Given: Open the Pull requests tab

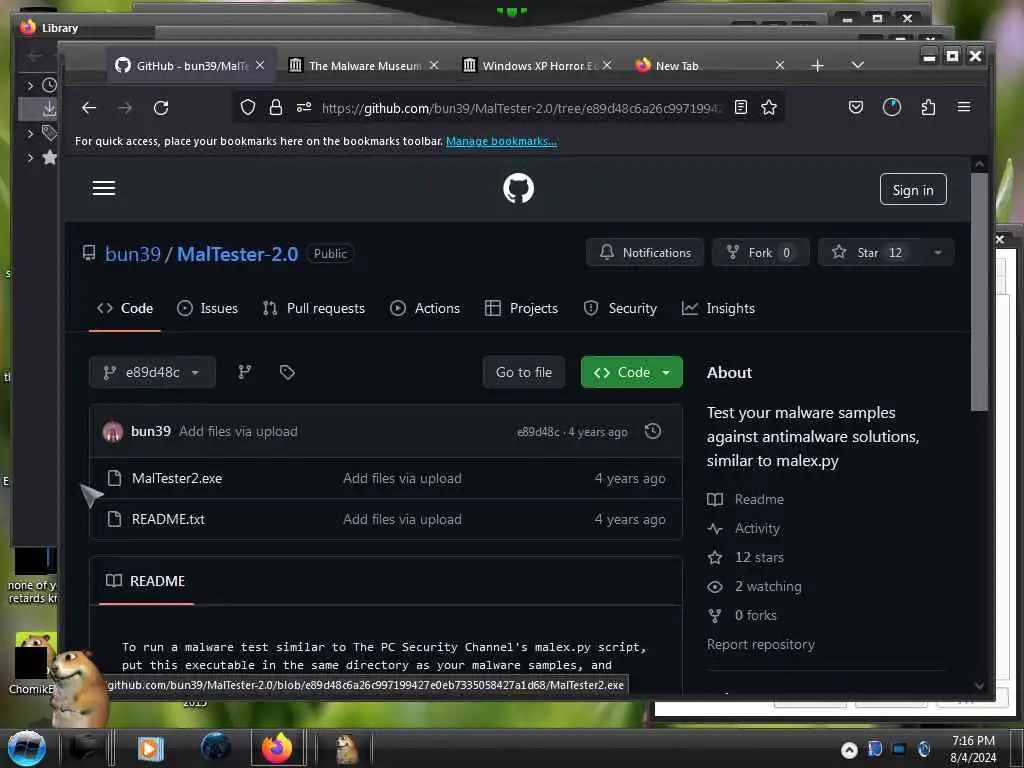Looking at the screenshot, I should tap(313, 308).
